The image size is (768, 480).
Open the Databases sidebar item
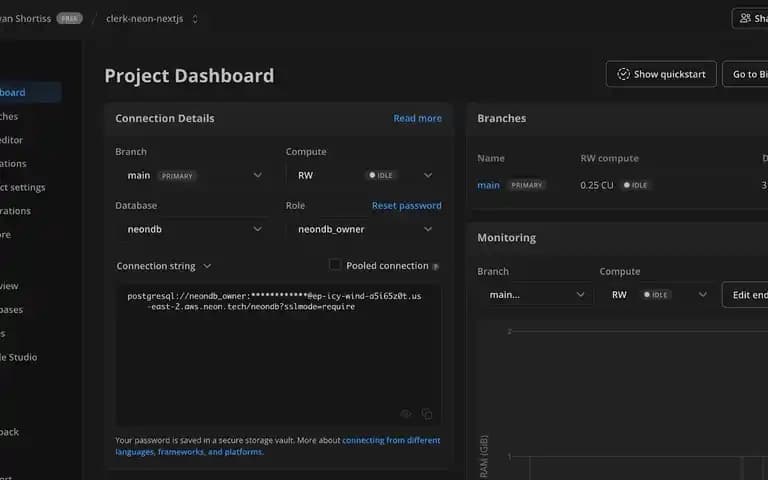[12, 310]
